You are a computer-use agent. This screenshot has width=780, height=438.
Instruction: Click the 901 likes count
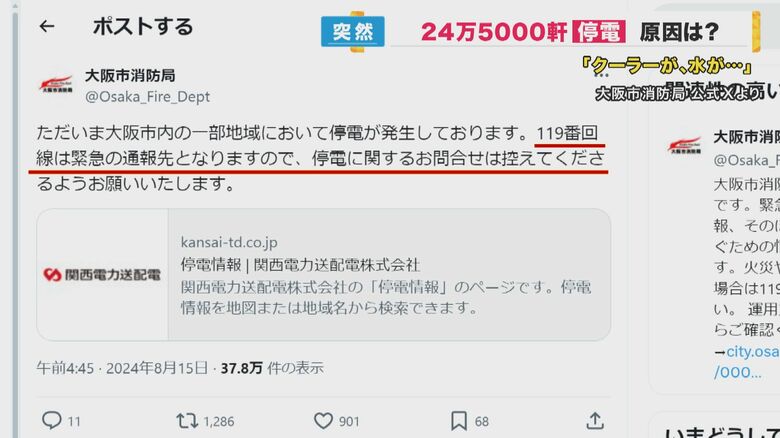tap(349, 422)
